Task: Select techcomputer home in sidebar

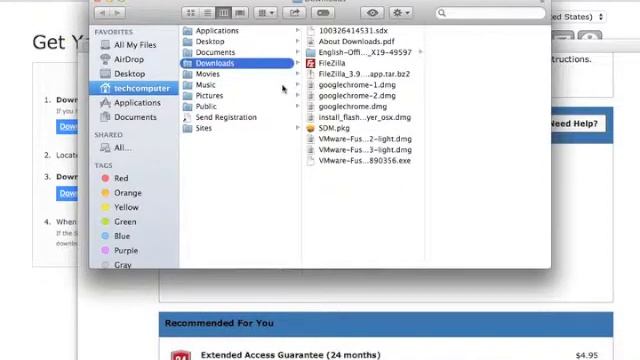Action: pos(134,88)
